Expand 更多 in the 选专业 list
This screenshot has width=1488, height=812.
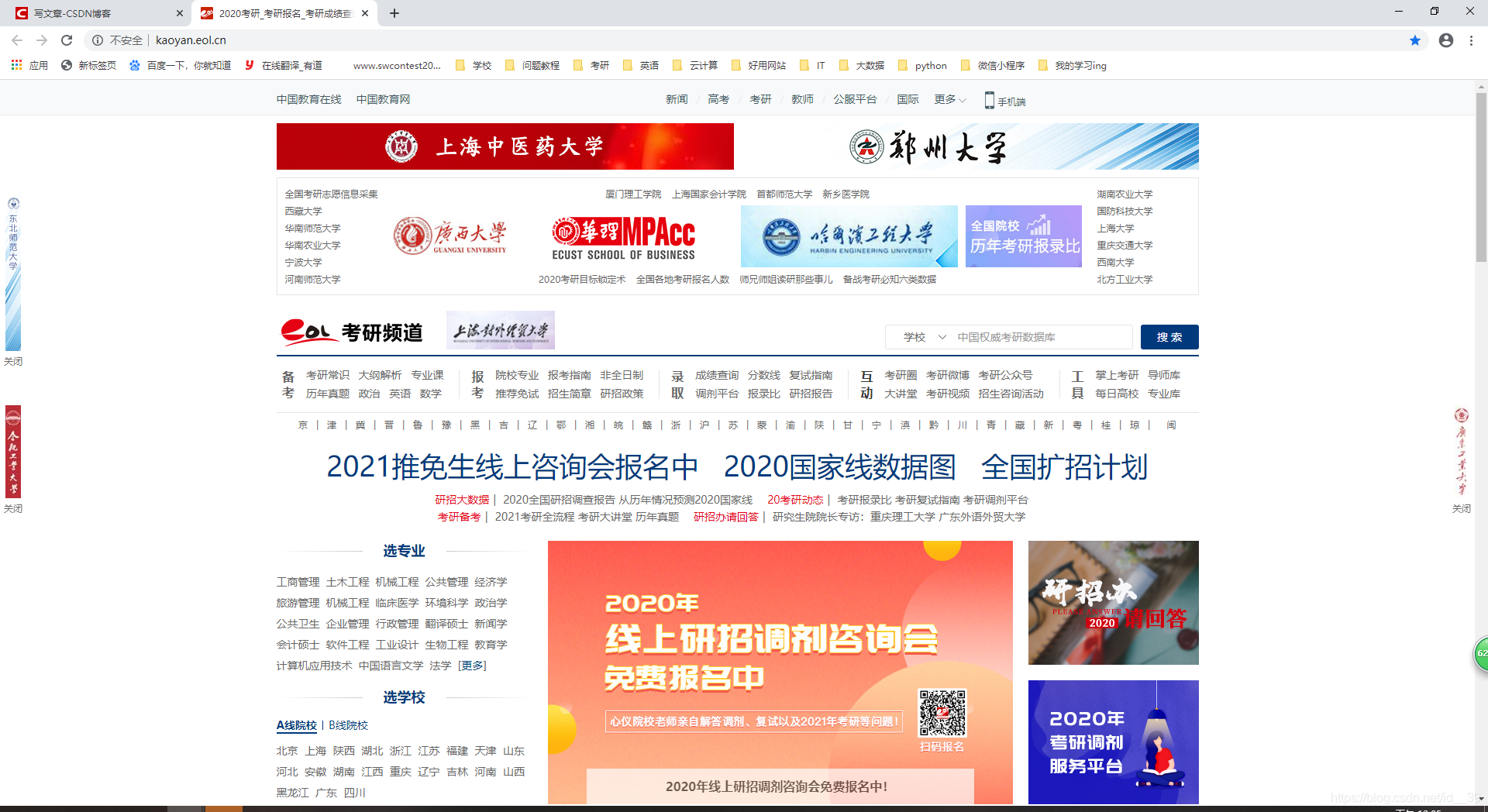click(x=470, y=665)
